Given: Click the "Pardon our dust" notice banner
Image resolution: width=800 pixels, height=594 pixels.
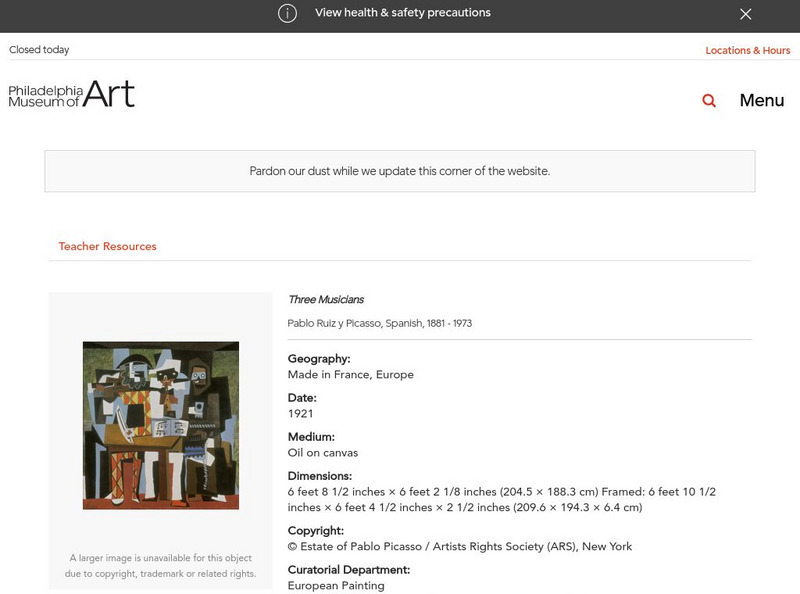Looking at the screenshot, I should (400, 171).
